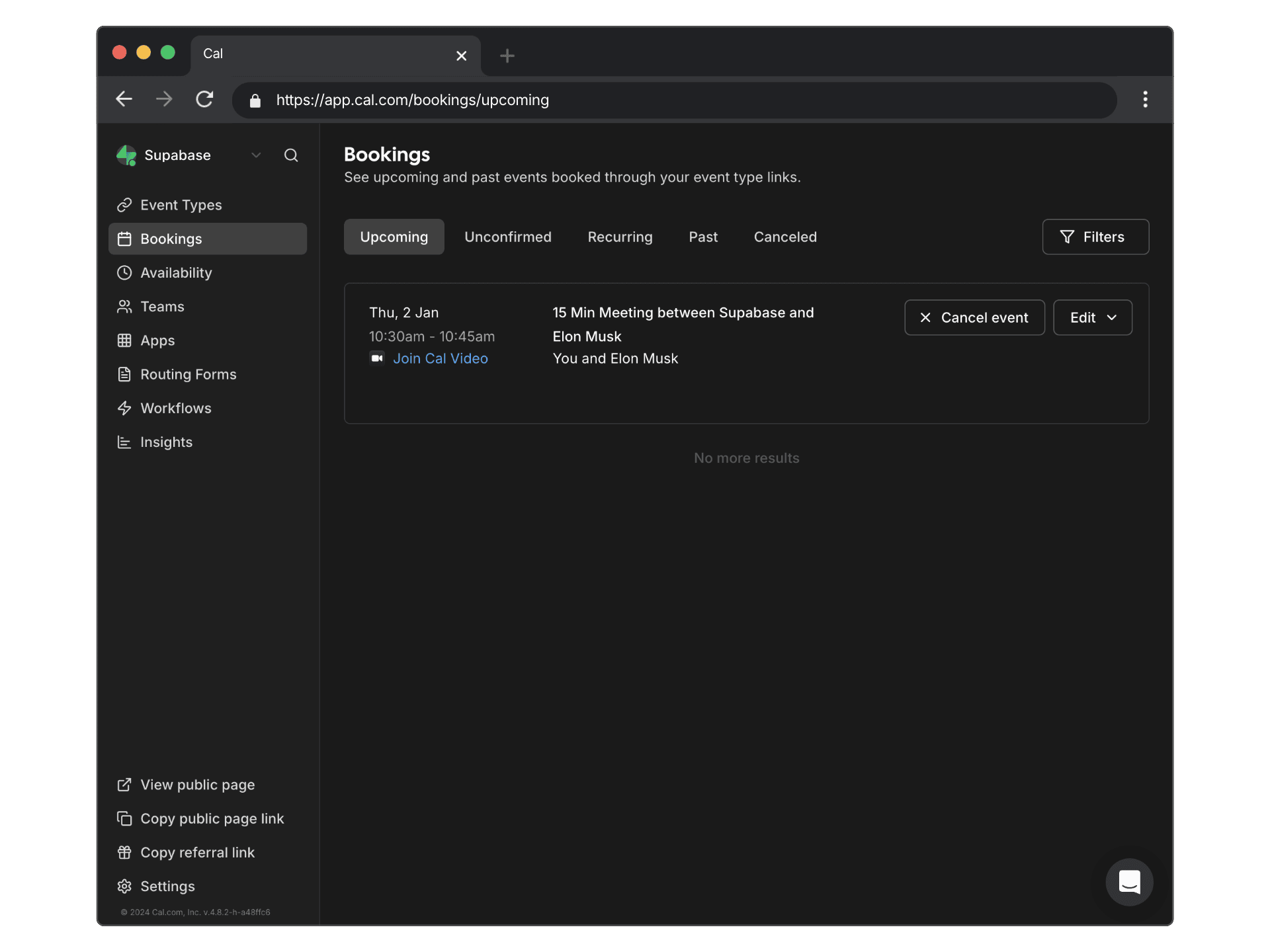1270x952 pixels.
Task: Click the external link icon for public page
Action: [x=124, y=785]
